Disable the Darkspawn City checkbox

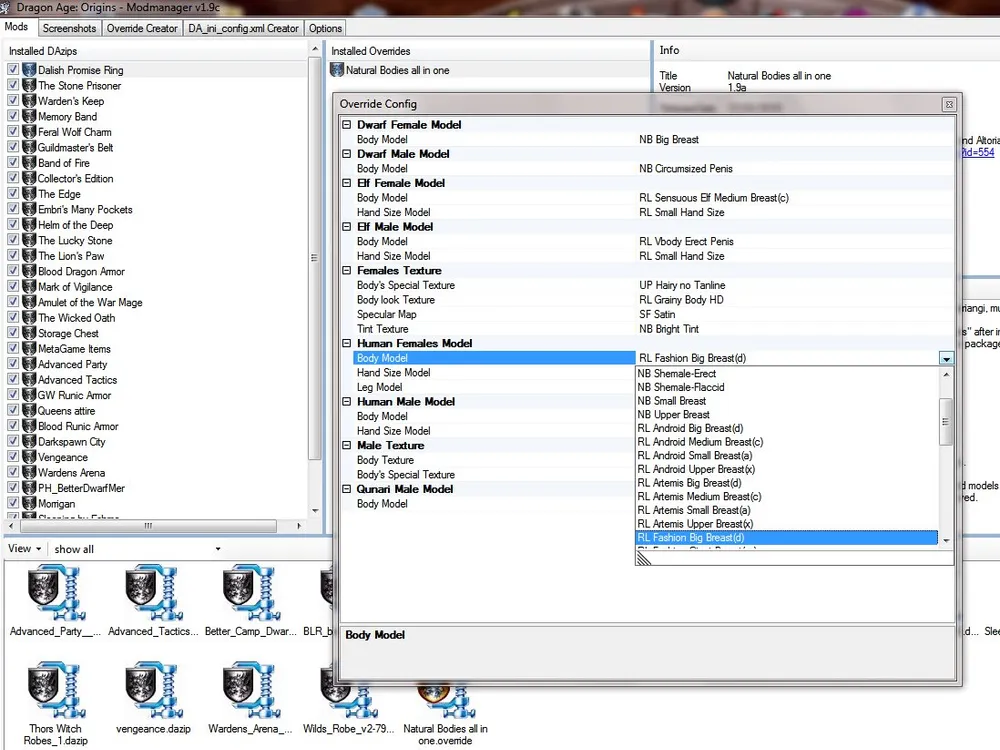[x=13, y=441]
